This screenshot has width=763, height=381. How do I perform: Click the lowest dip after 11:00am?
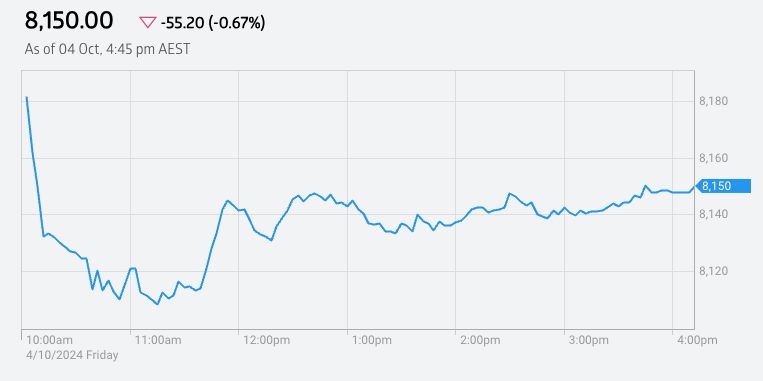tap(157, 304)
